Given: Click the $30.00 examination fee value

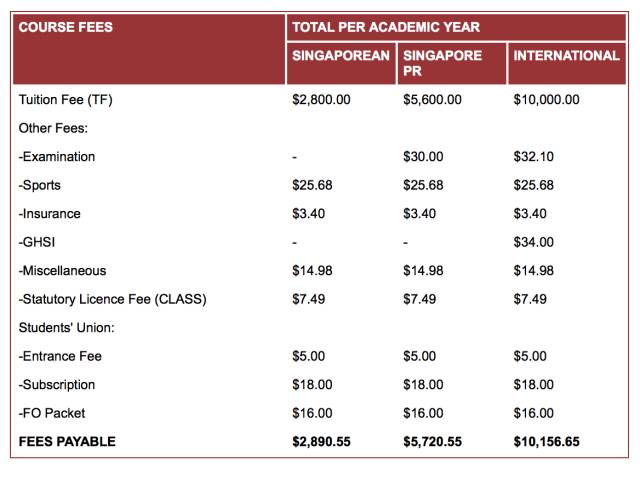Looking at the screenshot, I should (423, 157).
